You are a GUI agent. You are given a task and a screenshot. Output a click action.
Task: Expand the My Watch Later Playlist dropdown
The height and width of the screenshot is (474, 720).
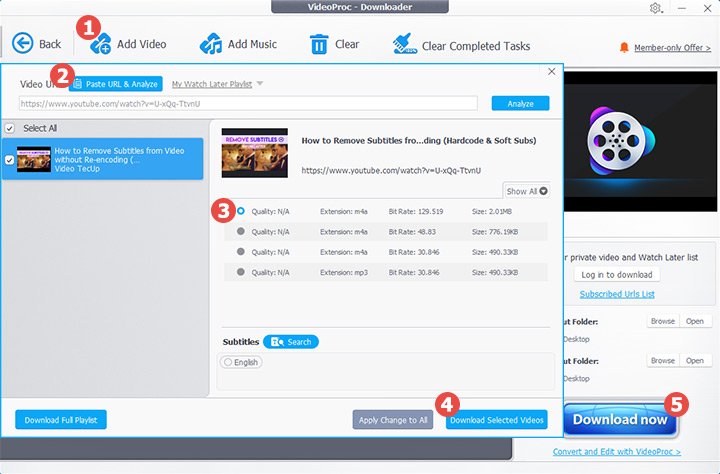click(259, 84)
